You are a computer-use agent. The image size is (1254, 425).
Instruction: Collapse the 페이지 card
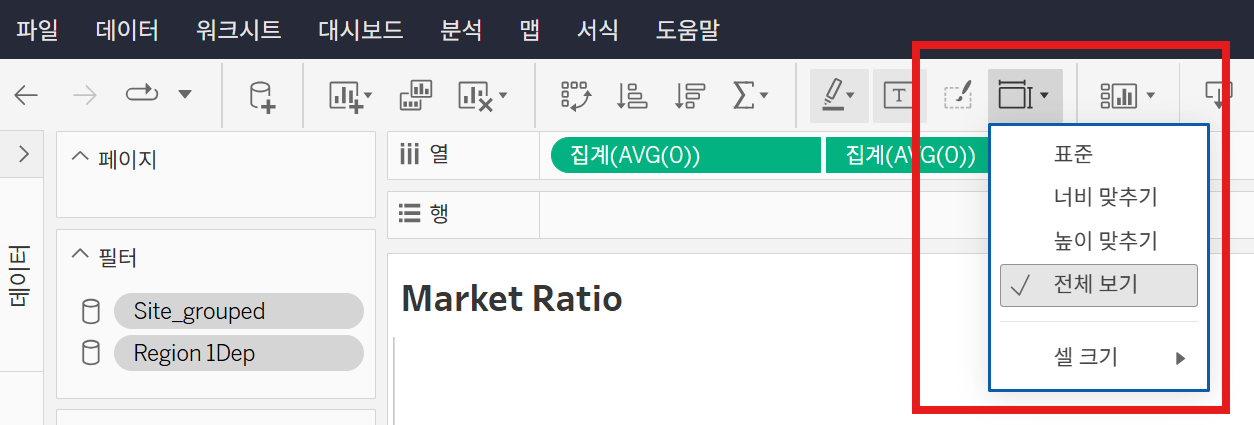click(80, 158)
